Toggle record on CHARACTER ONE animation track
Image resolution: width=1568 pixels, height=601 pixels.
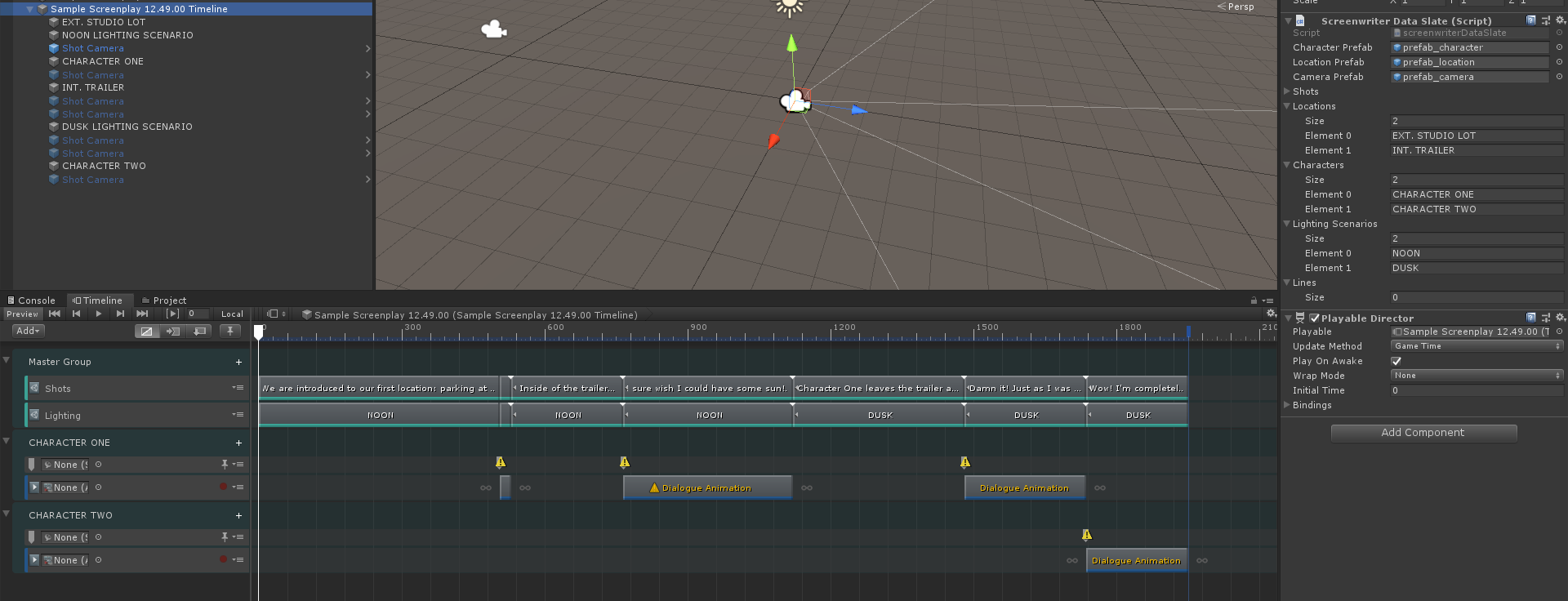[x=223, y=487]
